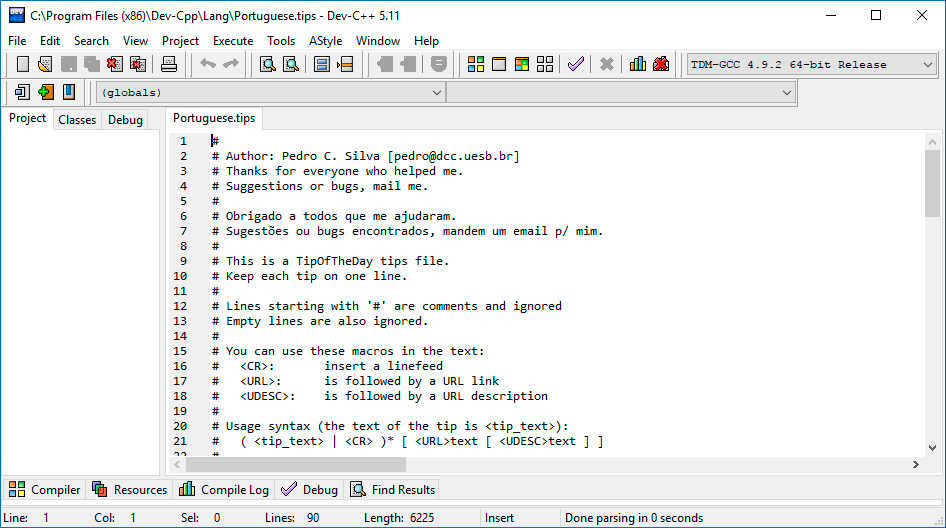This screenshot has width=946, height=528.
Task: Open the empty function list dropdown
Action: [x=621, y=92]
